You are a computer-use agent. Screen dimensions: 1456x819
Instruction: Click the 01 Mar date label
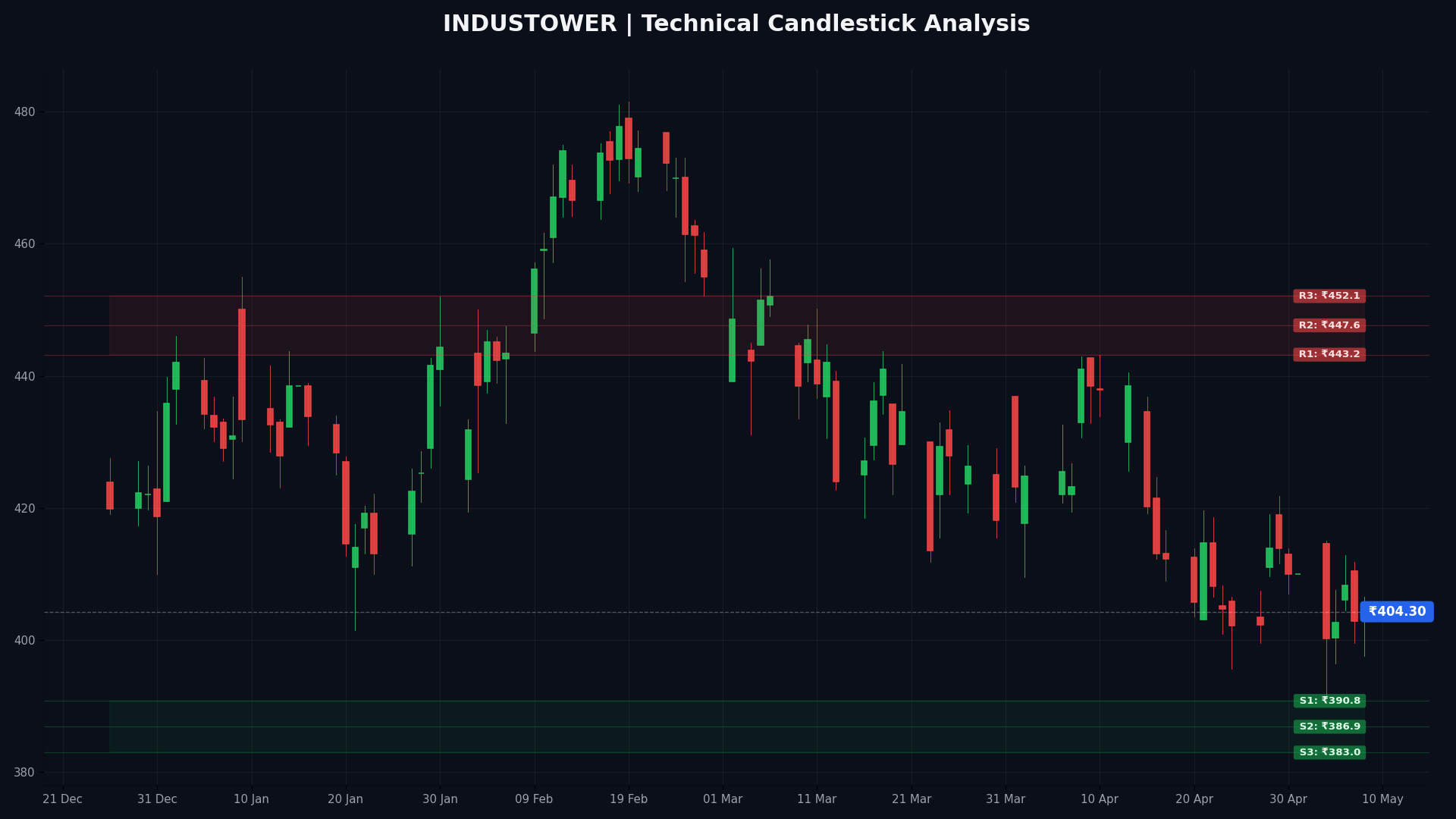[x=723, y=799]
